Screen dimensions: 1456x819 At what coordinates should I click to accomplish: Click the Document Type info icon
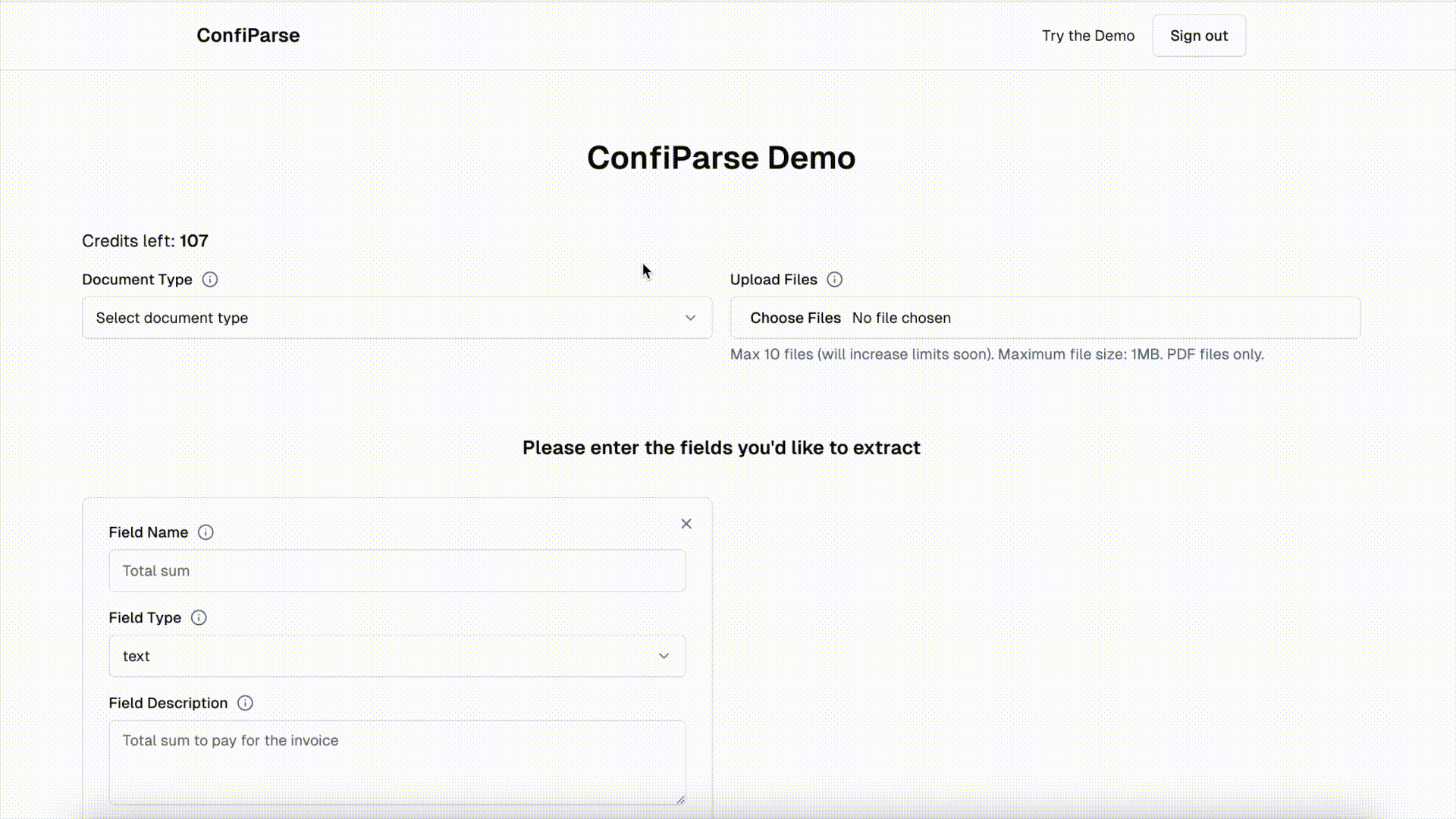coord(210,280)
